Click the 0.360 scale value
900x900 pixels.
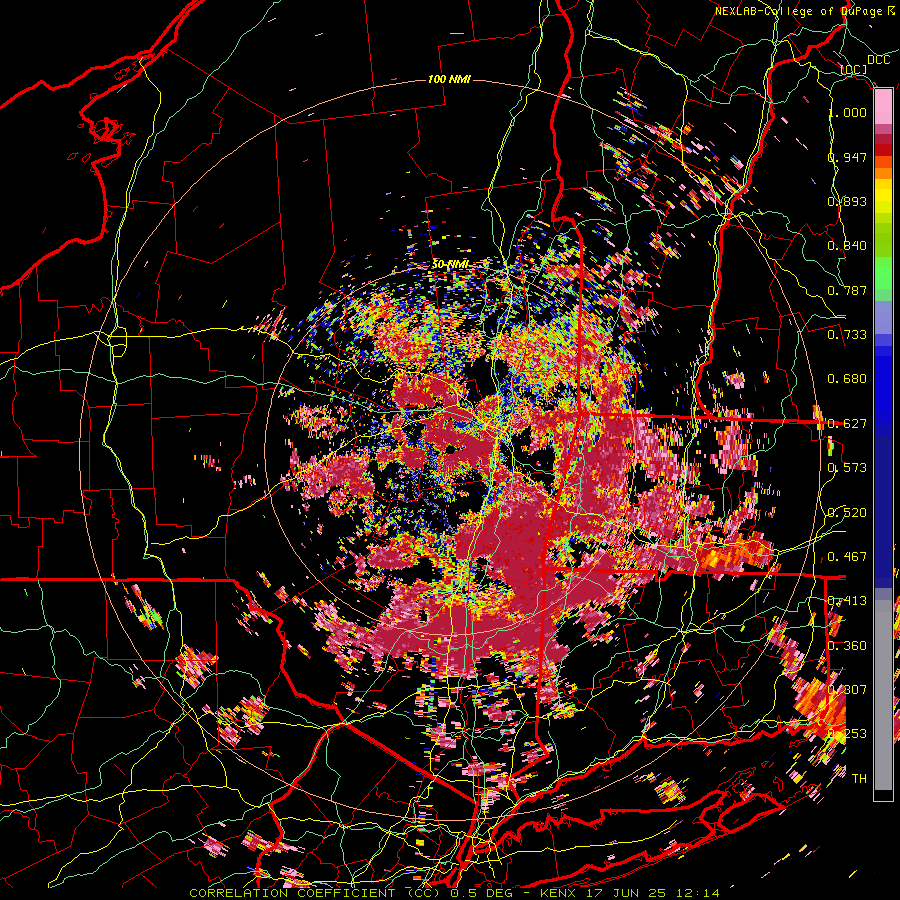[847, 646]
